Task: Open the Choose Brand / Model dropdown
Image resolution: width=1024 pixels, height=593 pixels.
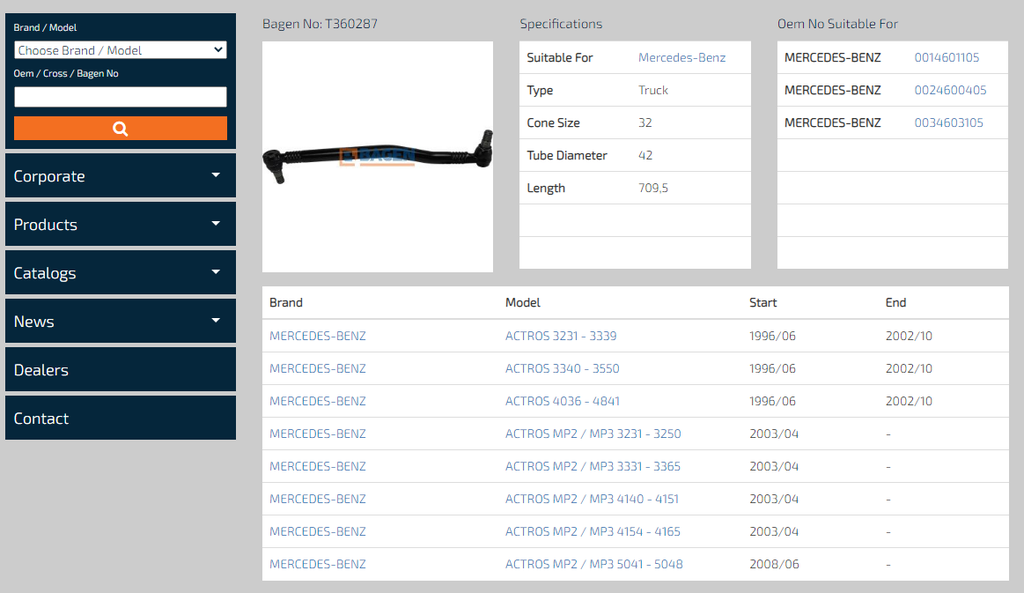Action: 120,50
